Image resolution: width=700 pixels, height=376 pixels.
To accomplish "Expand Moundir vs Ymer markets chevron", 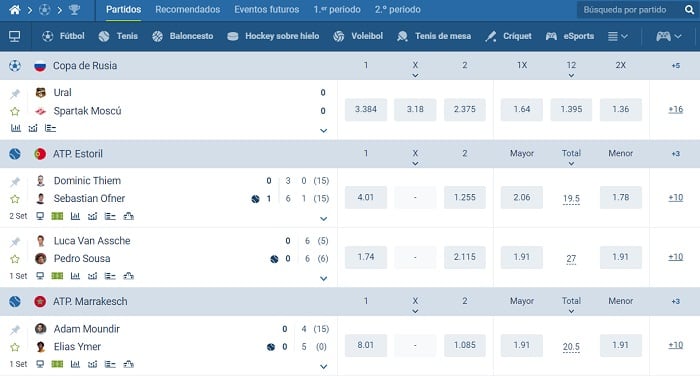I will (324, 367).
